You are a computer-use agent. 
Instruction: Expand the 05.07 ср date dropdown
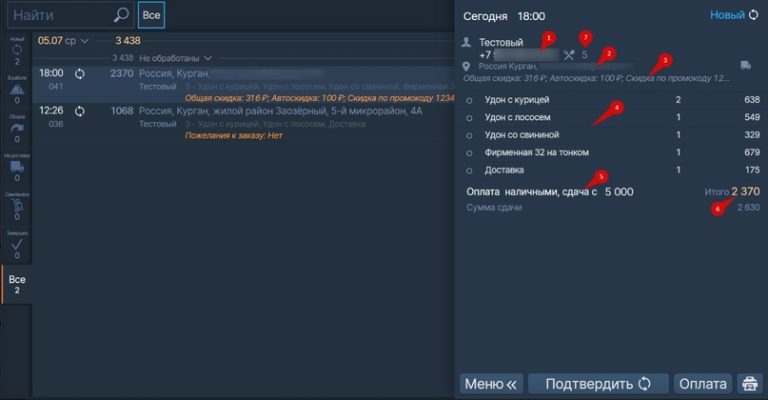(63, 41)
